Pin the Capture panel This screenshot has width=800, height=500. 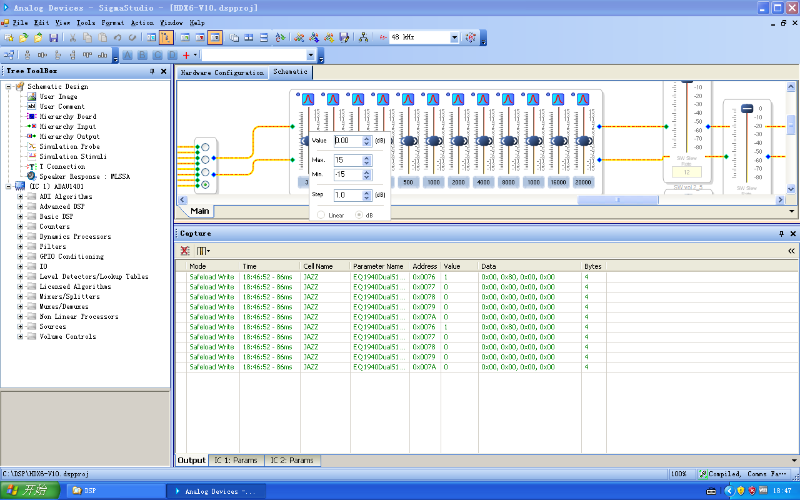(x=781, y=233)
